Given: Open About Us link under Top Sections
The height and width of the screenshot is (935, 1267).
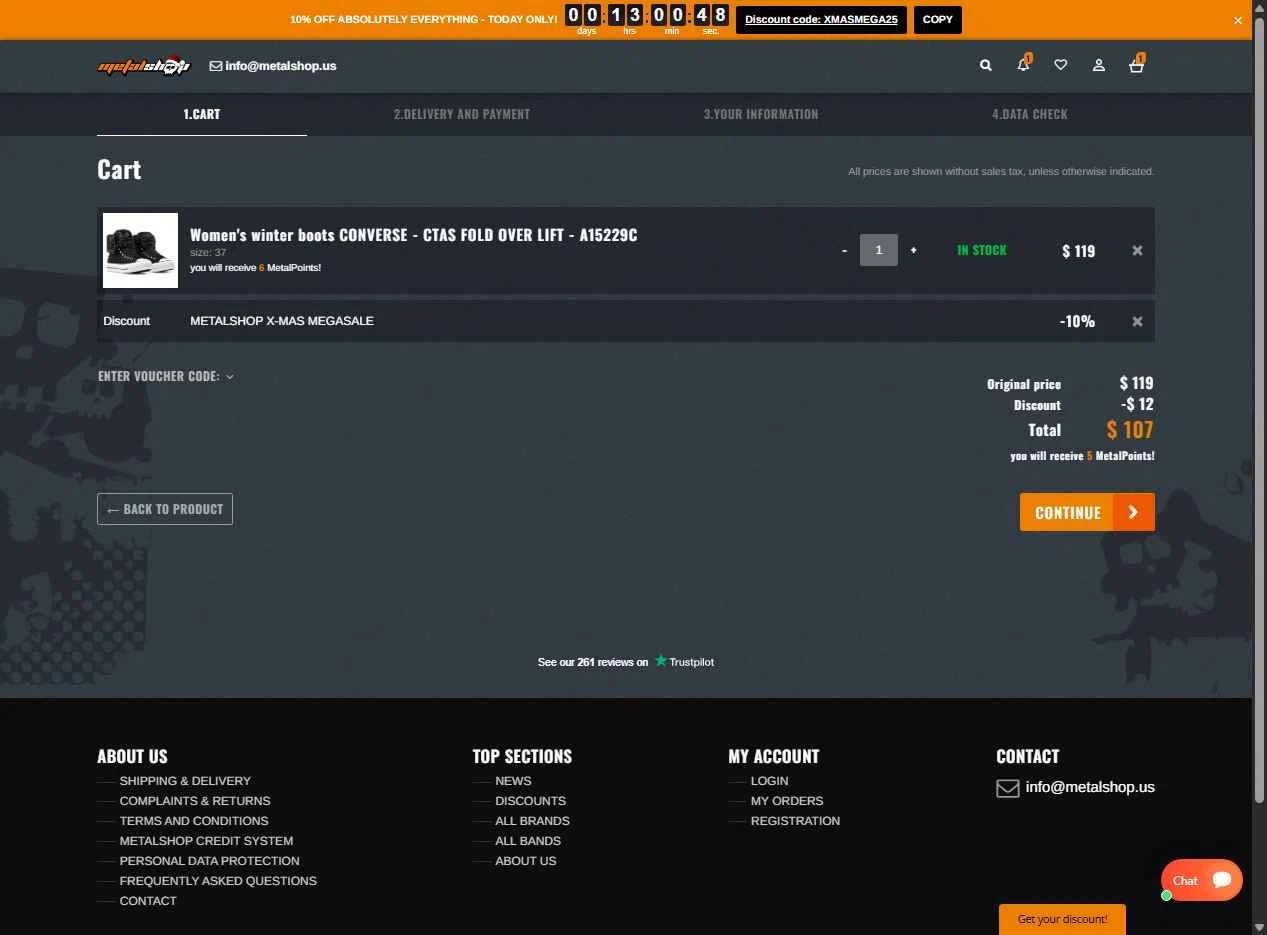Looking at the screenshot, I should (x=526, y=861).
